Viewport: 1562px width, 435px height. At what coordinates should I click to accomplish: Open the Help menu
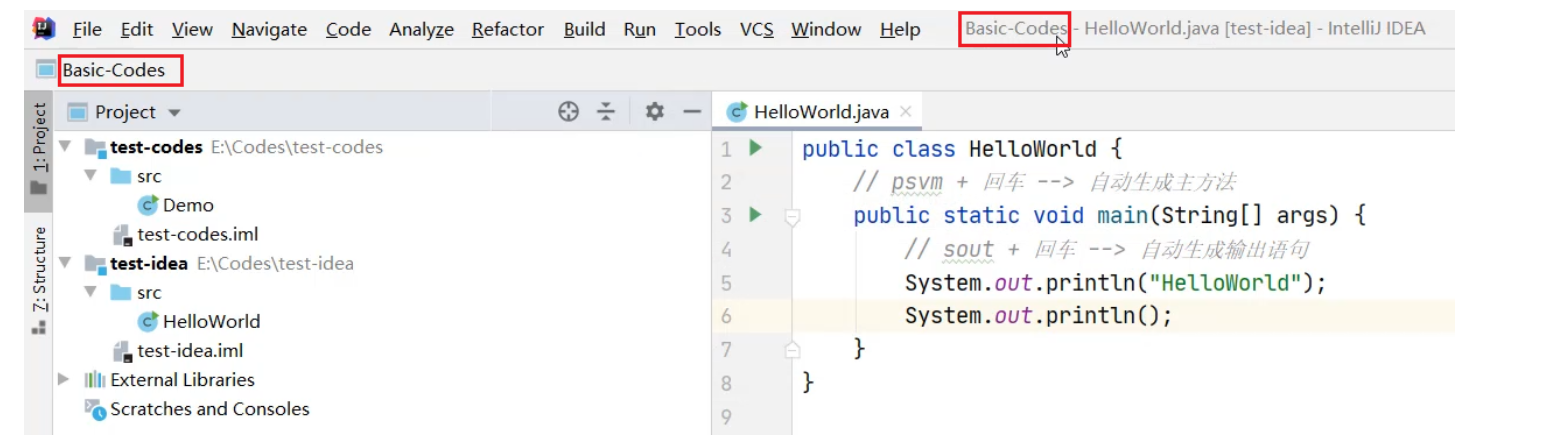(x=900, y=29)
